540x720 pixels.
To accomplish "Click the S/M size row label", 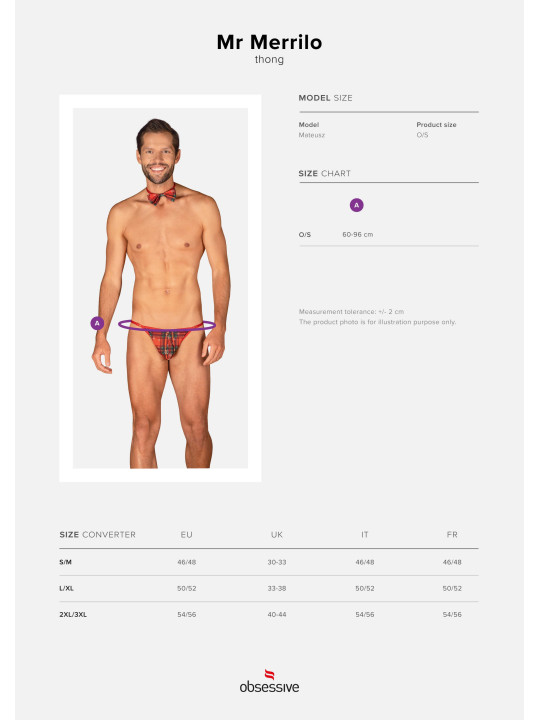I will [66, 562].
